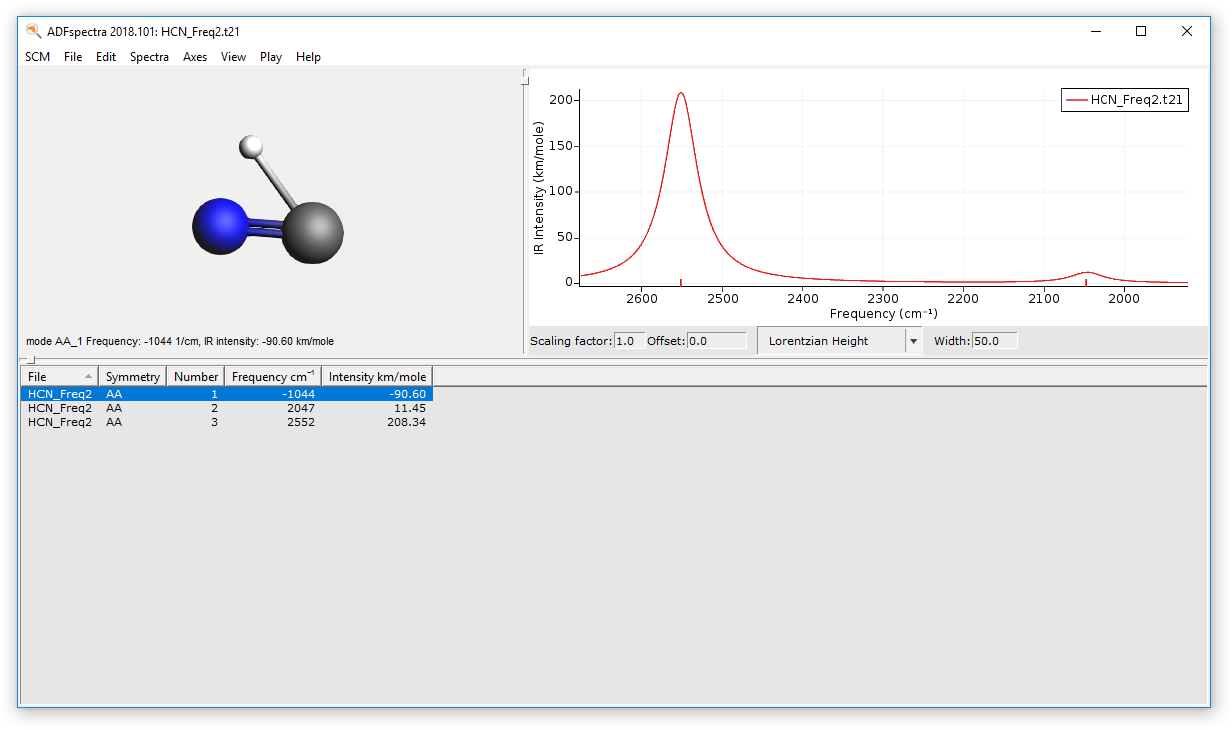1232x730 pixels.
Task: Select the mode with frequency 2047
Action: [227, 408]
